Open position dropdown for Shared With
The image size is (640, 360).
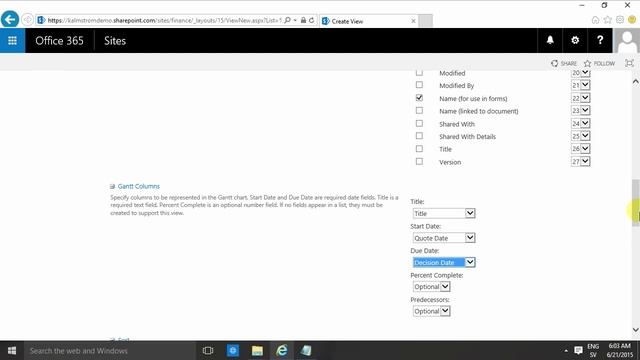pyautogui.click(x=580, y=123)
